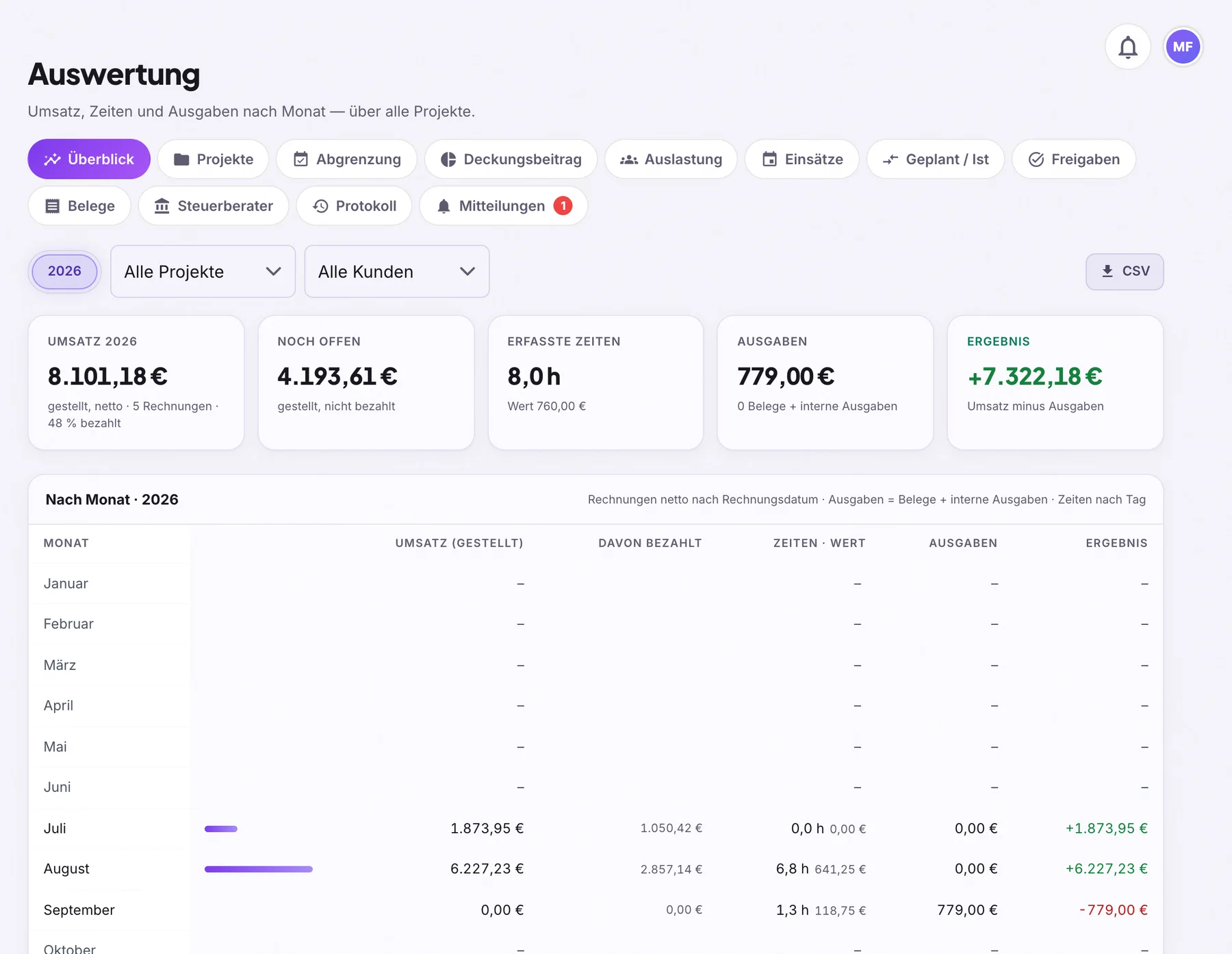Open Mitteilungen with one unread badge
The width and height of the screenshot is (1232, 954).
[504, 206]
